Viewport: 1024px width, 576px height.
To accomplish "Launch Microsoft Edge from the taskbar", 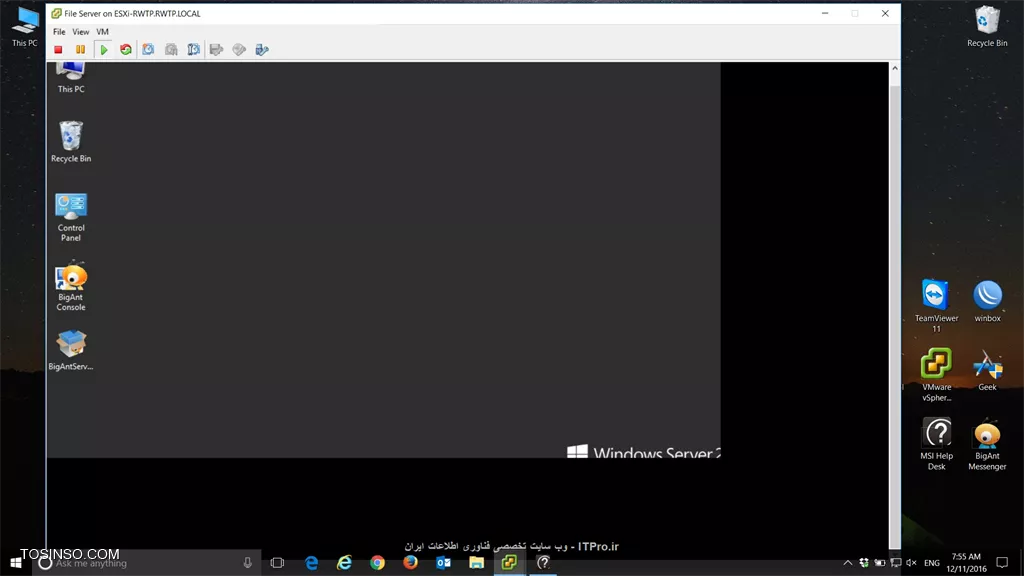I will 312,562.
